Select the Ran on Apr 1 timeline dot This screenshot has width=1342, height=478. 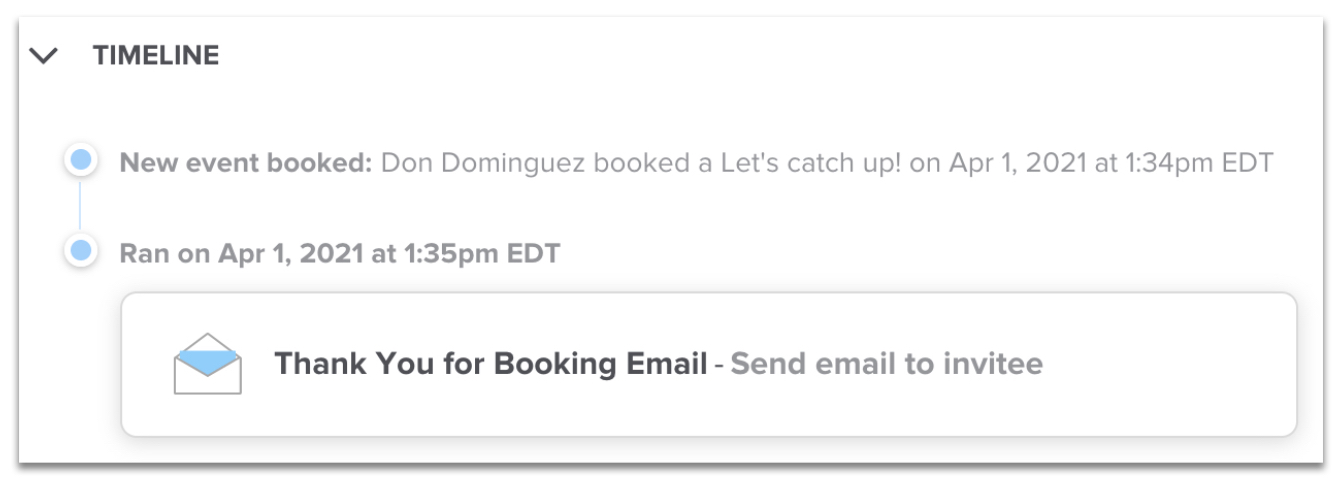(x=81, y=251)
